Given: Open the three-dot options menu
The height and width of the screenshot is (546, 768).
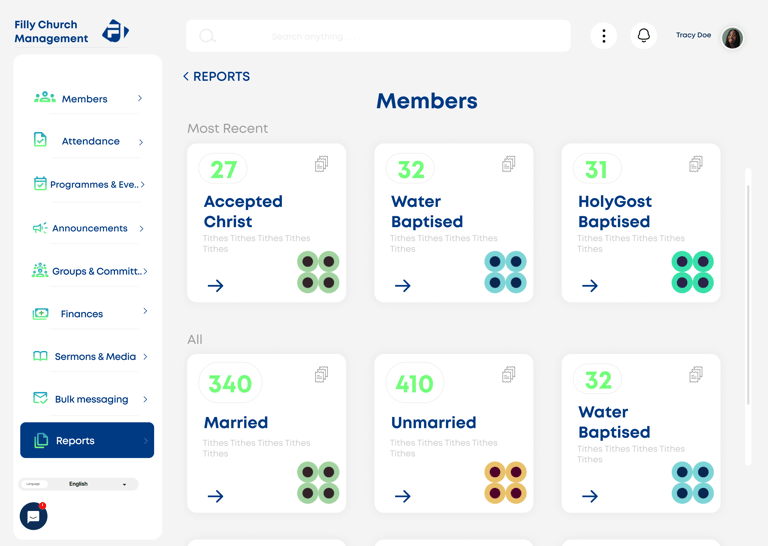Looking at the screenshot, I should click(x=603, y=36).
